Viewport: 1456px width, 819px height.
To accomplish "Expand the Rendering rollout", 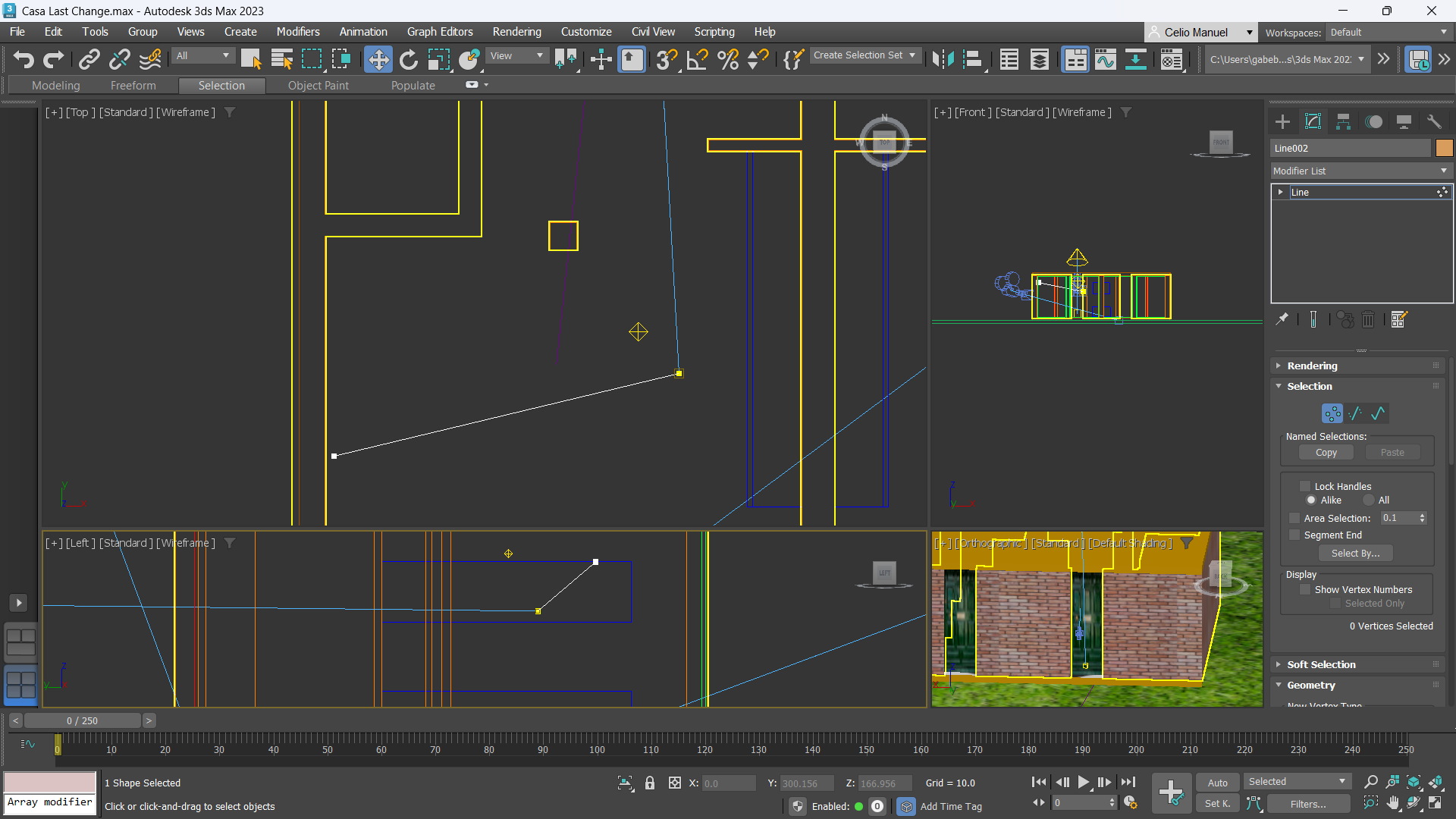I will pyautogui.click(x=1312, y=366).
